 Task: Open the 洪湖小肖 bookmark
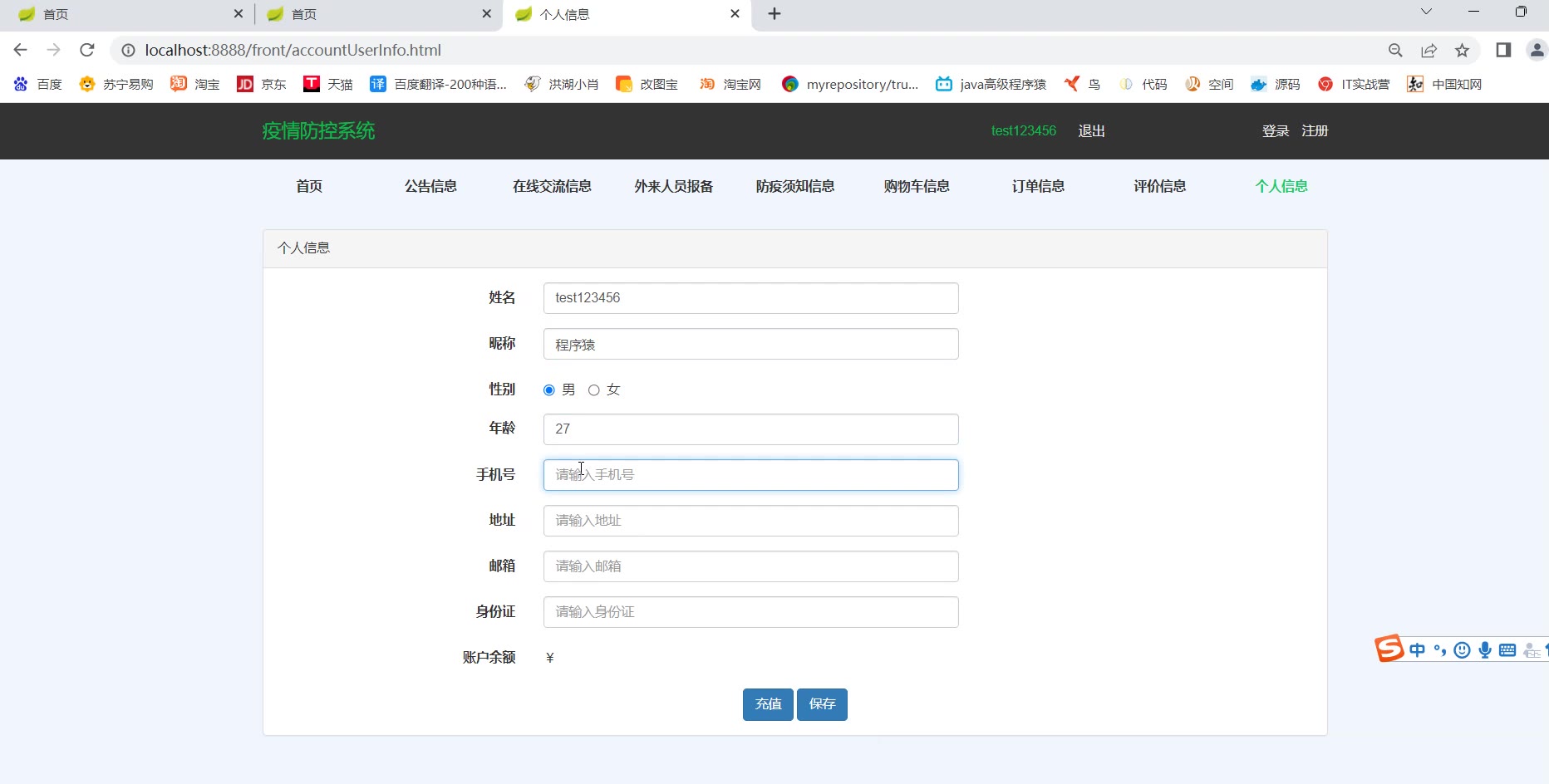point(562,84)
